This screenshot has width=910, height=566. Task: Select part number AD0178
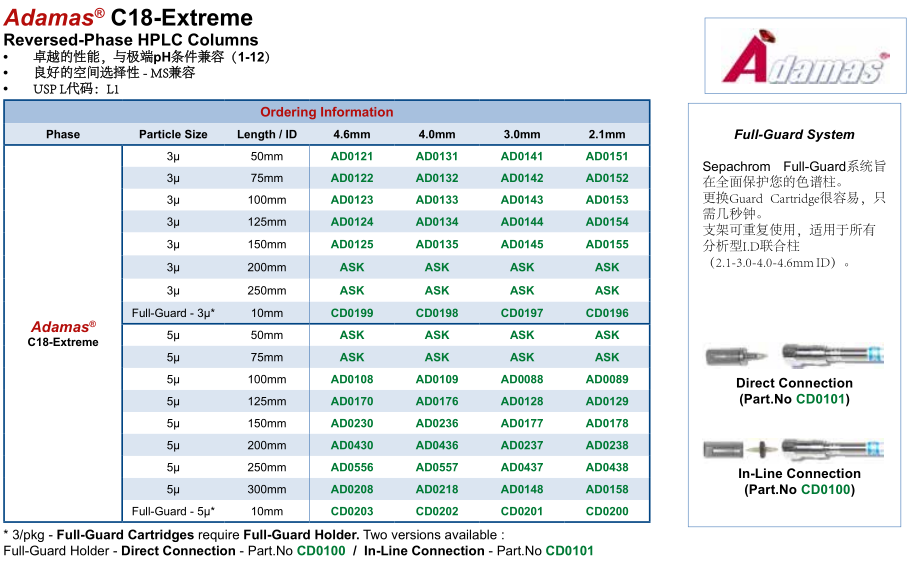607,423
